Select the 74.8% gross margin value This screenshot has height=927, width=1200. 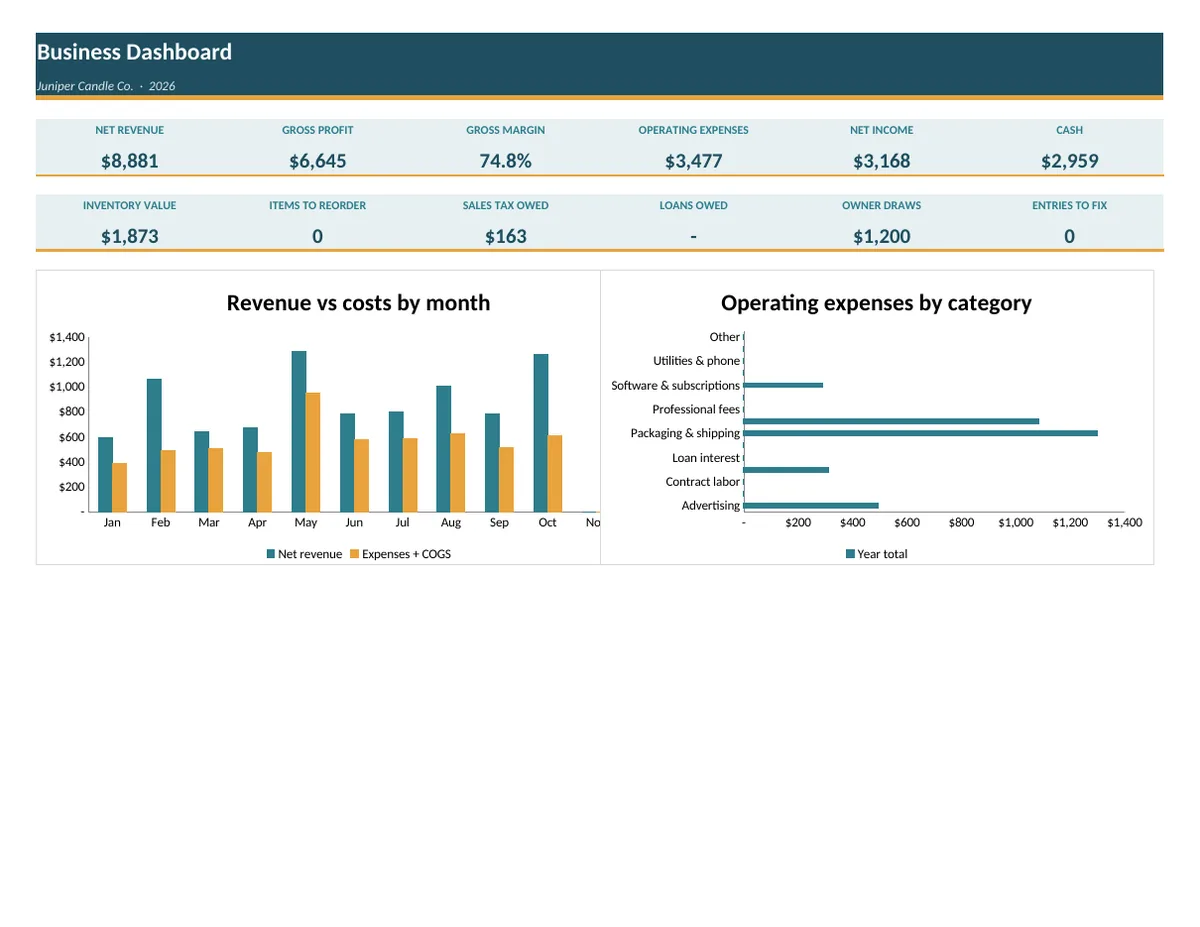[x=506, y=161]
